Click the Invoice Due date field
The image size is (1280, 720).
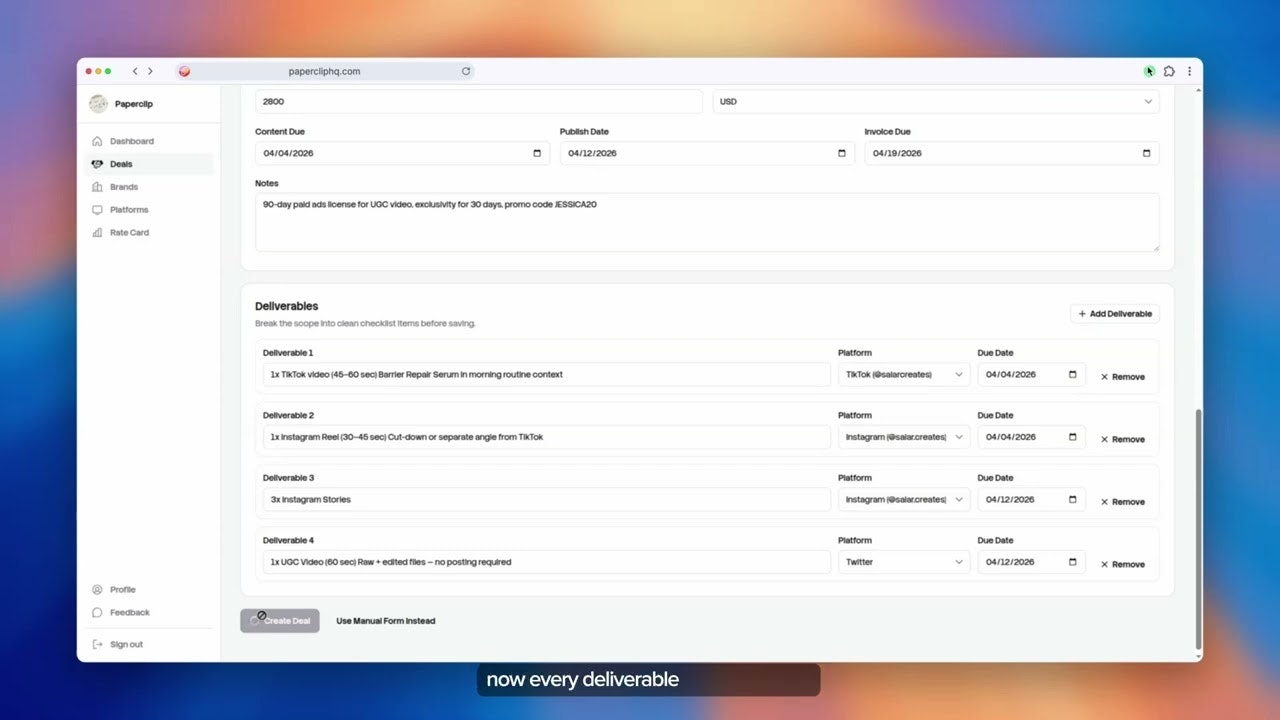[1012, 153]
